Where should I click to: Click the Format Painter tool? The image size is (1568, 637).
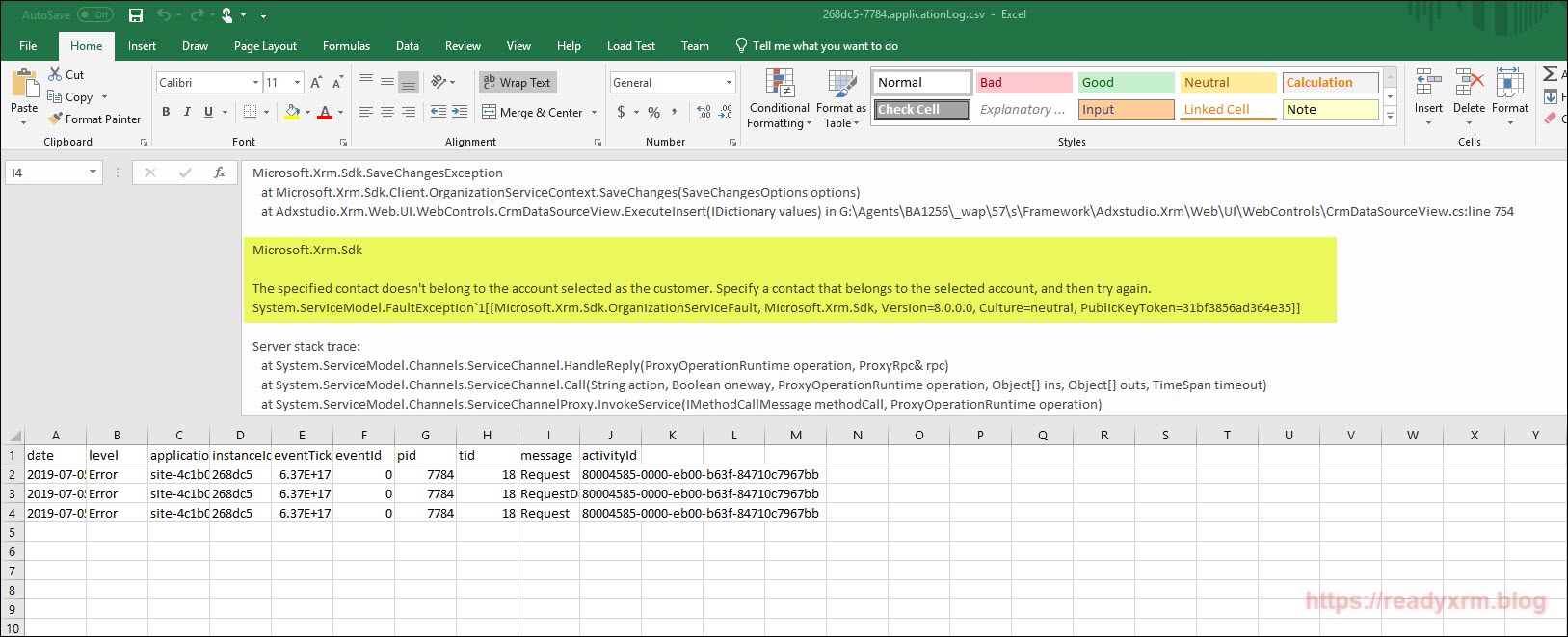point(94,119)
